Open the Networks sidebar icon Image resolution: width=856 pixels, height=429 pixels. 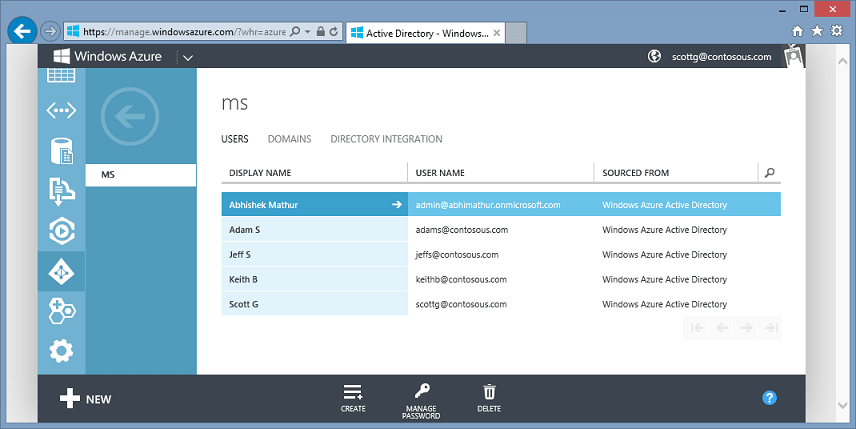click(61, 111)
